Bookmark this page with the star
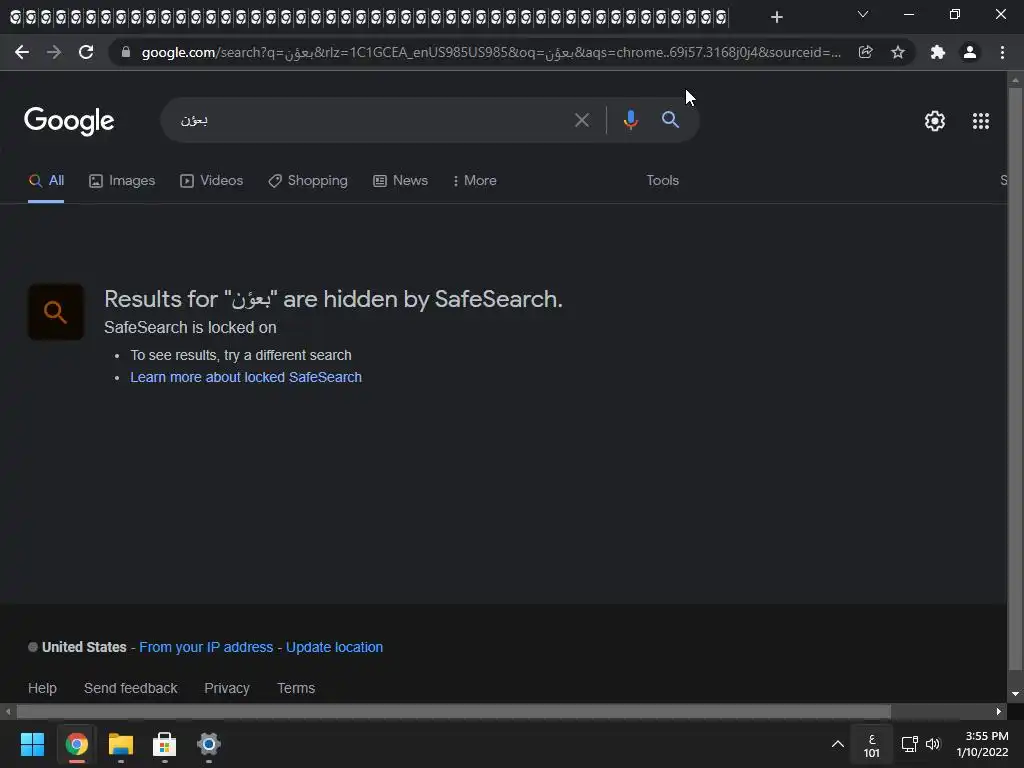 [x=898, y=52]
